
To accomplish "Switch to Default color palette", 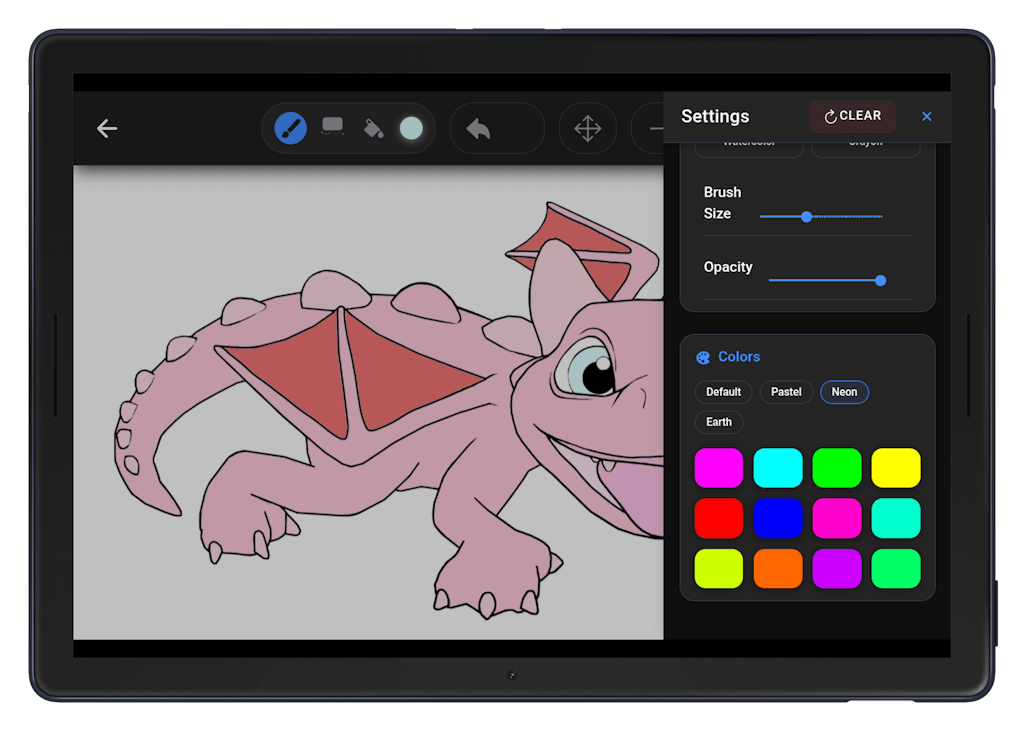I will [x=724, y=392].
